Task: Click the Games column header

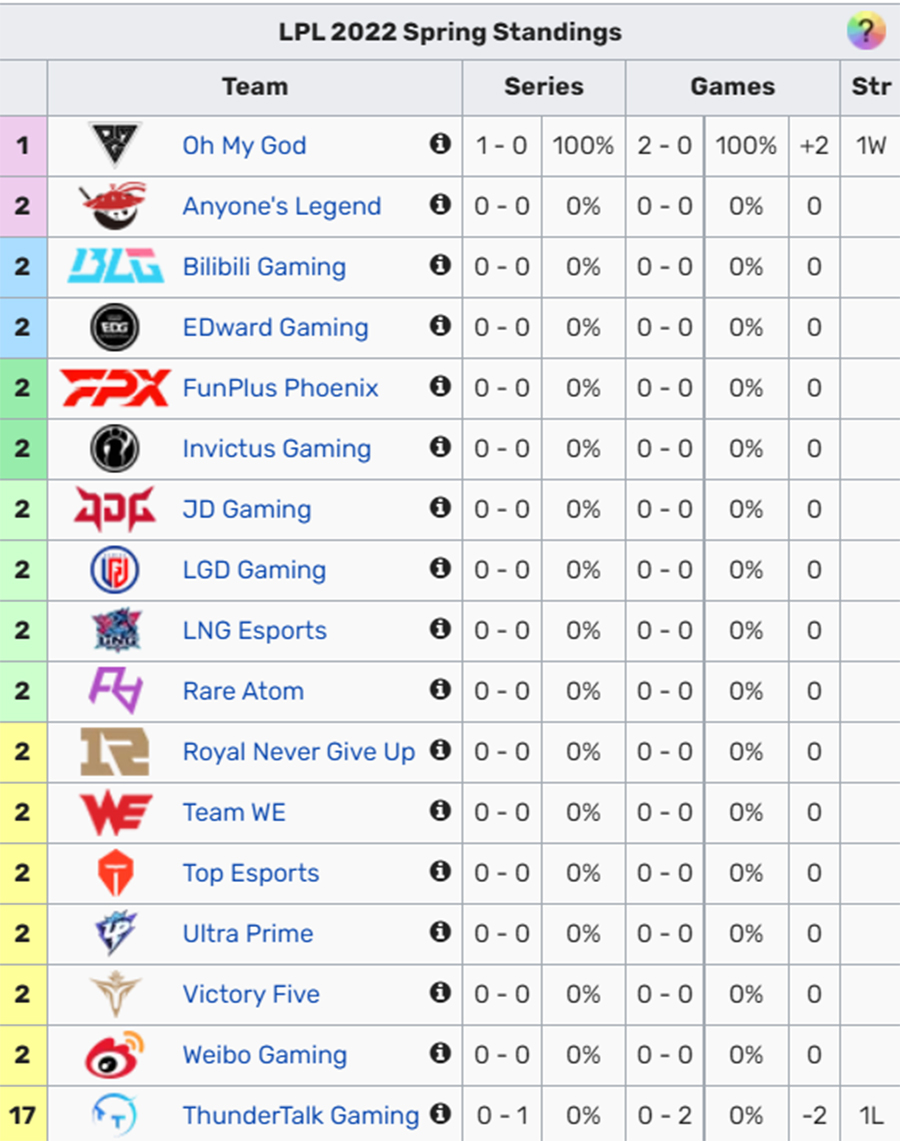Action: (733, 87)
